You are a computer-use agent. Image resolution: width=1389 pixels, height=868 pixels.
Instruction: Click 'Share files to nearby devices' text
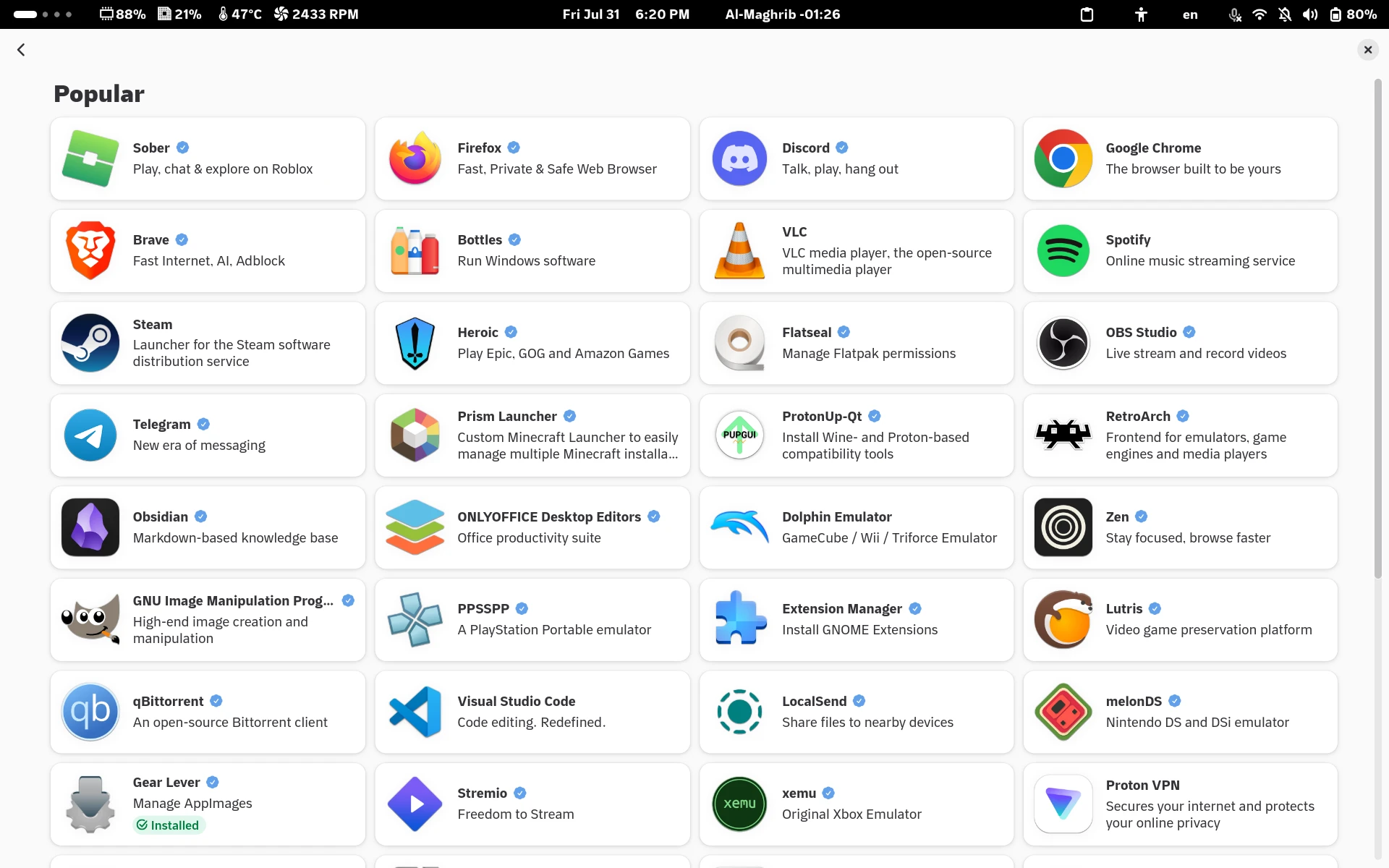867,722
